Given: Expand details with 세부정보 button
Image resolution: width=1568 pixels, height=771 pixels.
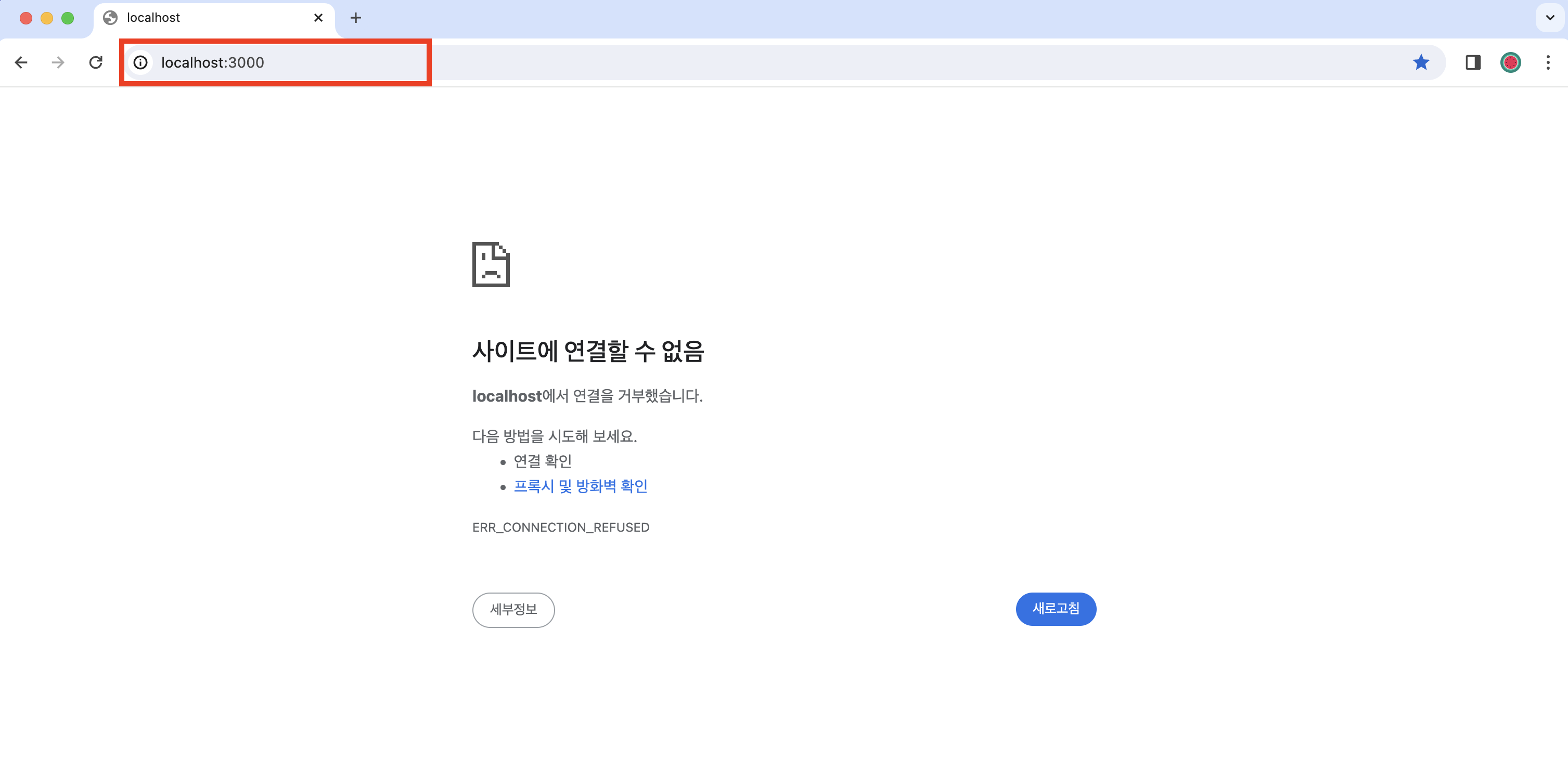Looking at the screenshot, I should [x=513, y=609].
